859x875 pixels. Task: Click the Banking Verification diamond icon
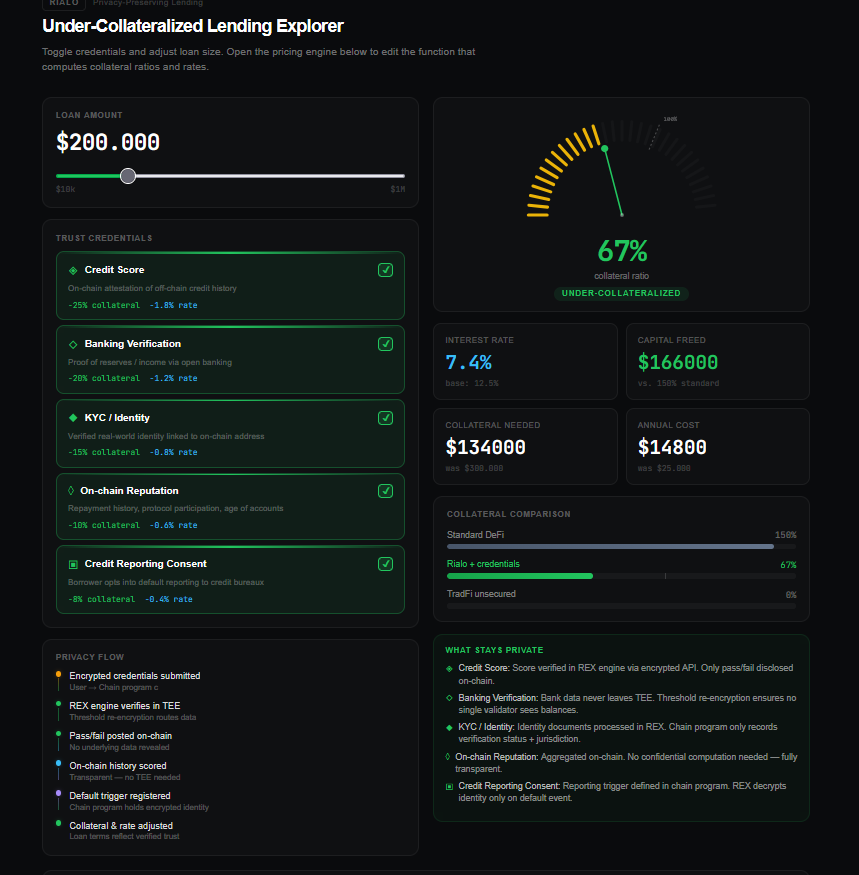(73, 344)
